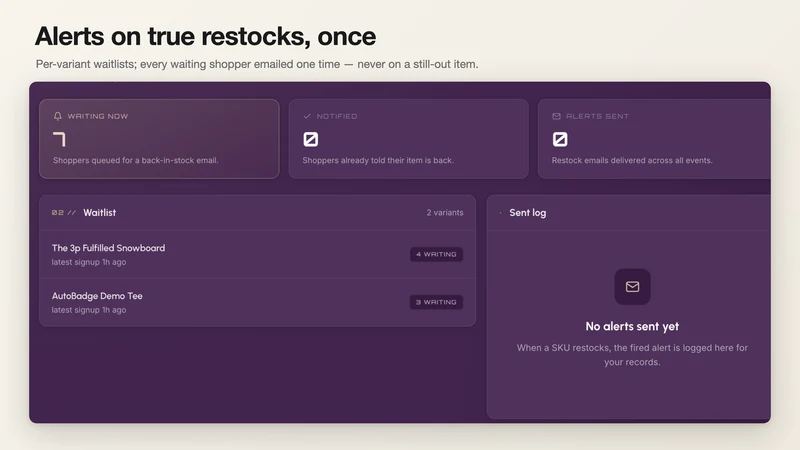Click the envelope icon in the Sent log empty state
This screenshot has width=800, height=450.
(x=632, y=287)
